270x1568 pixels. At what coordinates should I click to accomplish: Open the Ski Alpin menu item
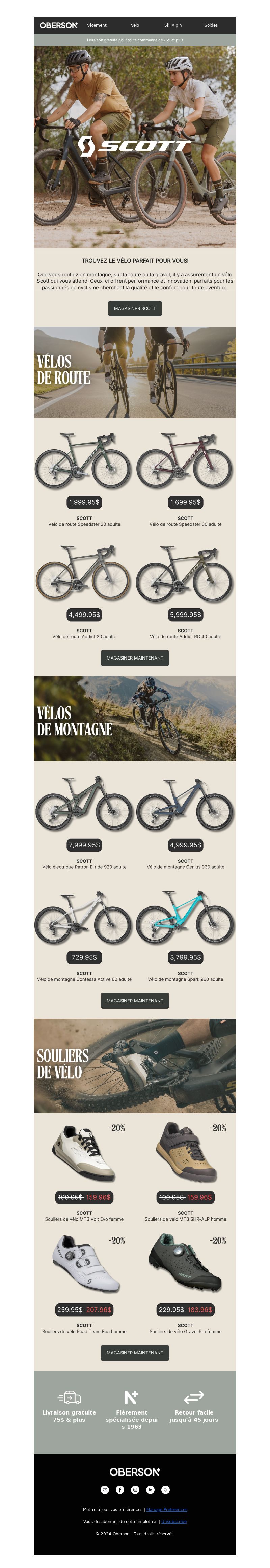point(172,26)
